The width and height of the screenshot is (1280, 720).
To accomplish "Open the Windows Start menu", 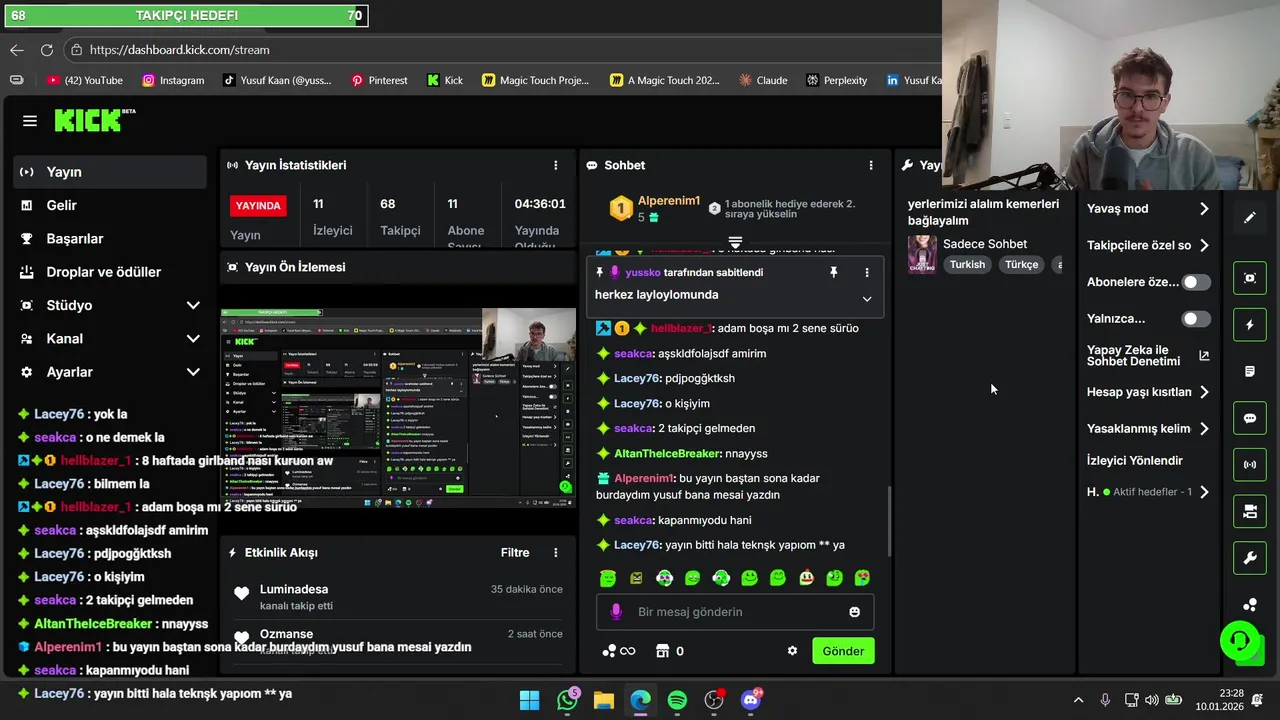I will [530, 700].
